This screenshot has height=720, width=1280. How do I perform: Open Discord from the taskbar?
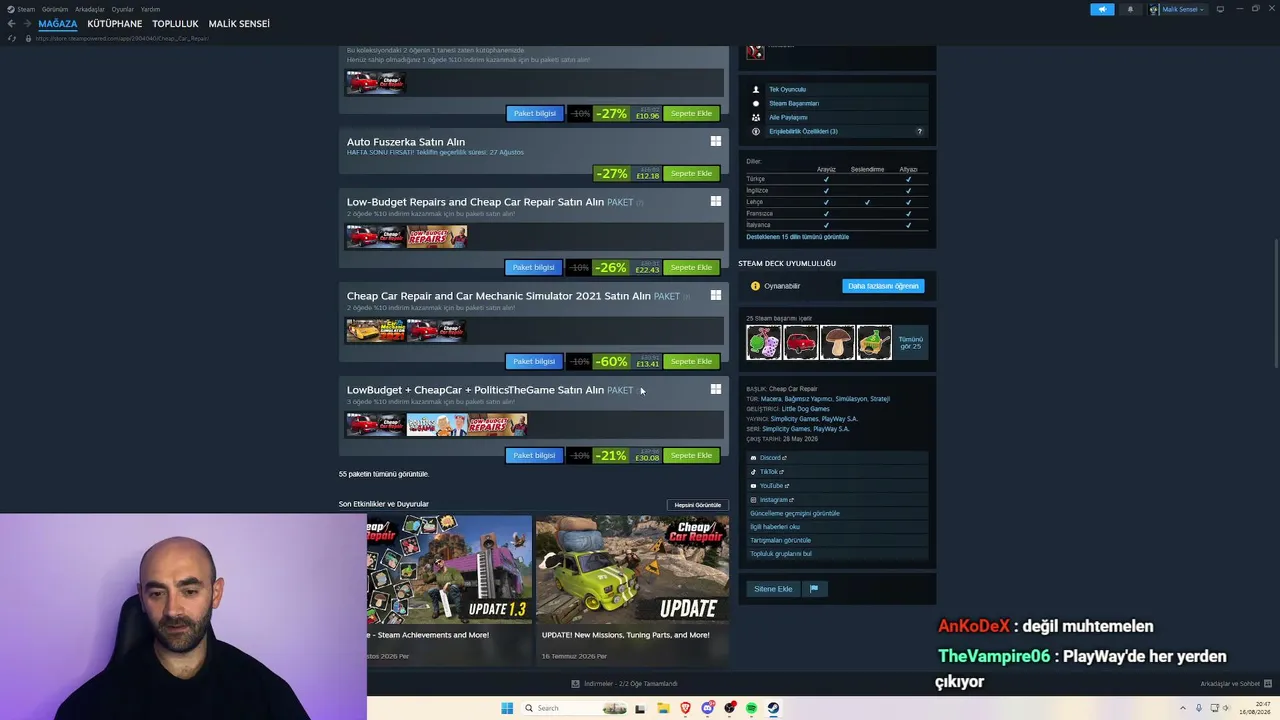click(708, 708)
